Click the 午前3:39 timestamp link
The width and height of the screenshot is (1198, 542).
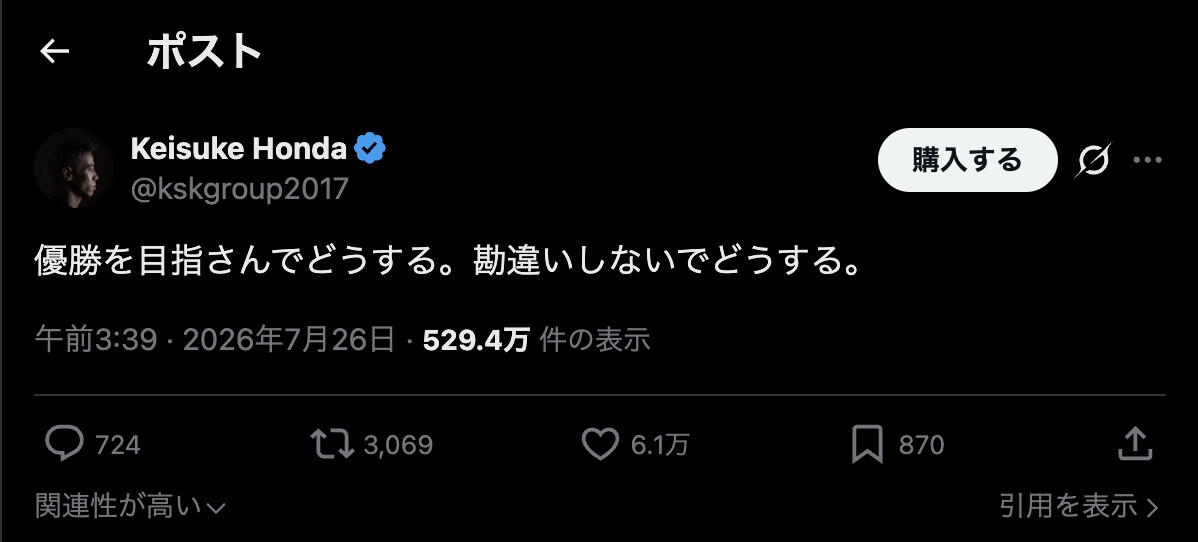(x=96, y=340)
